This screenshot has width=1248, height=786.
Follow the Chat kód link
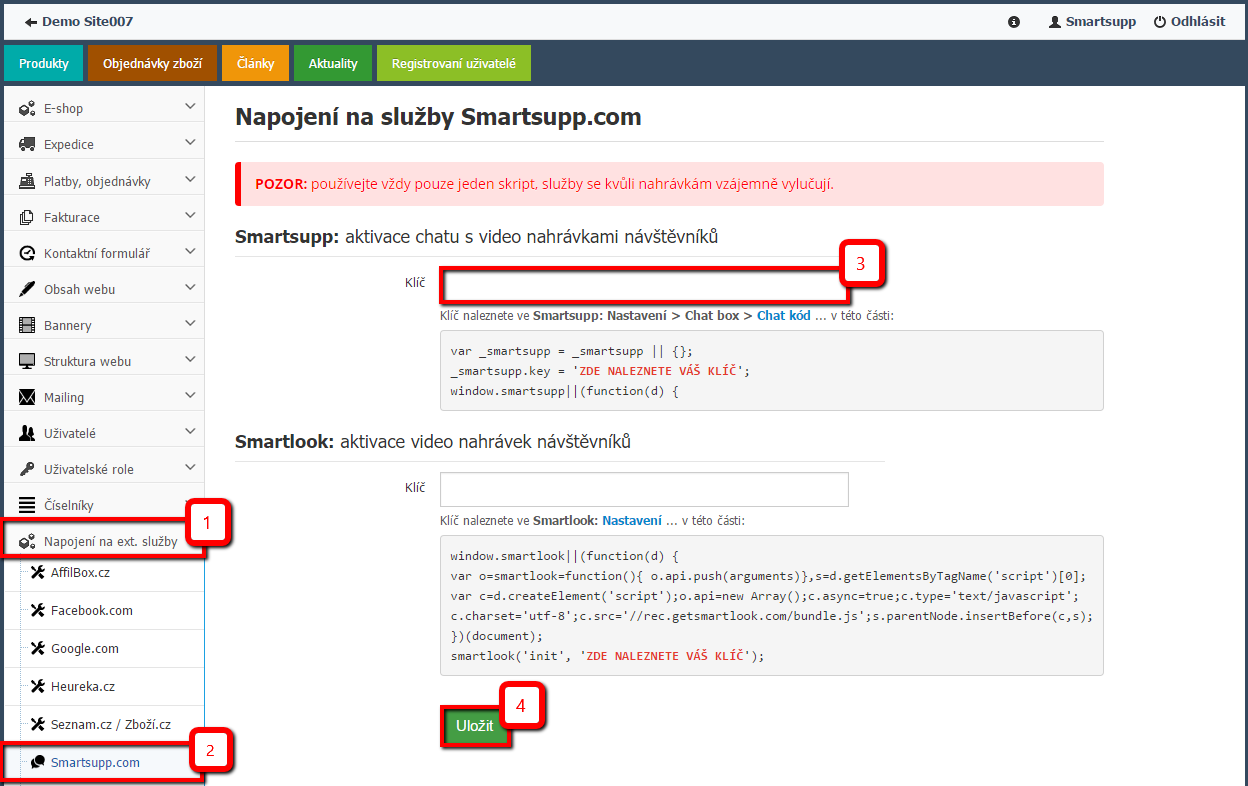[783, 315]
